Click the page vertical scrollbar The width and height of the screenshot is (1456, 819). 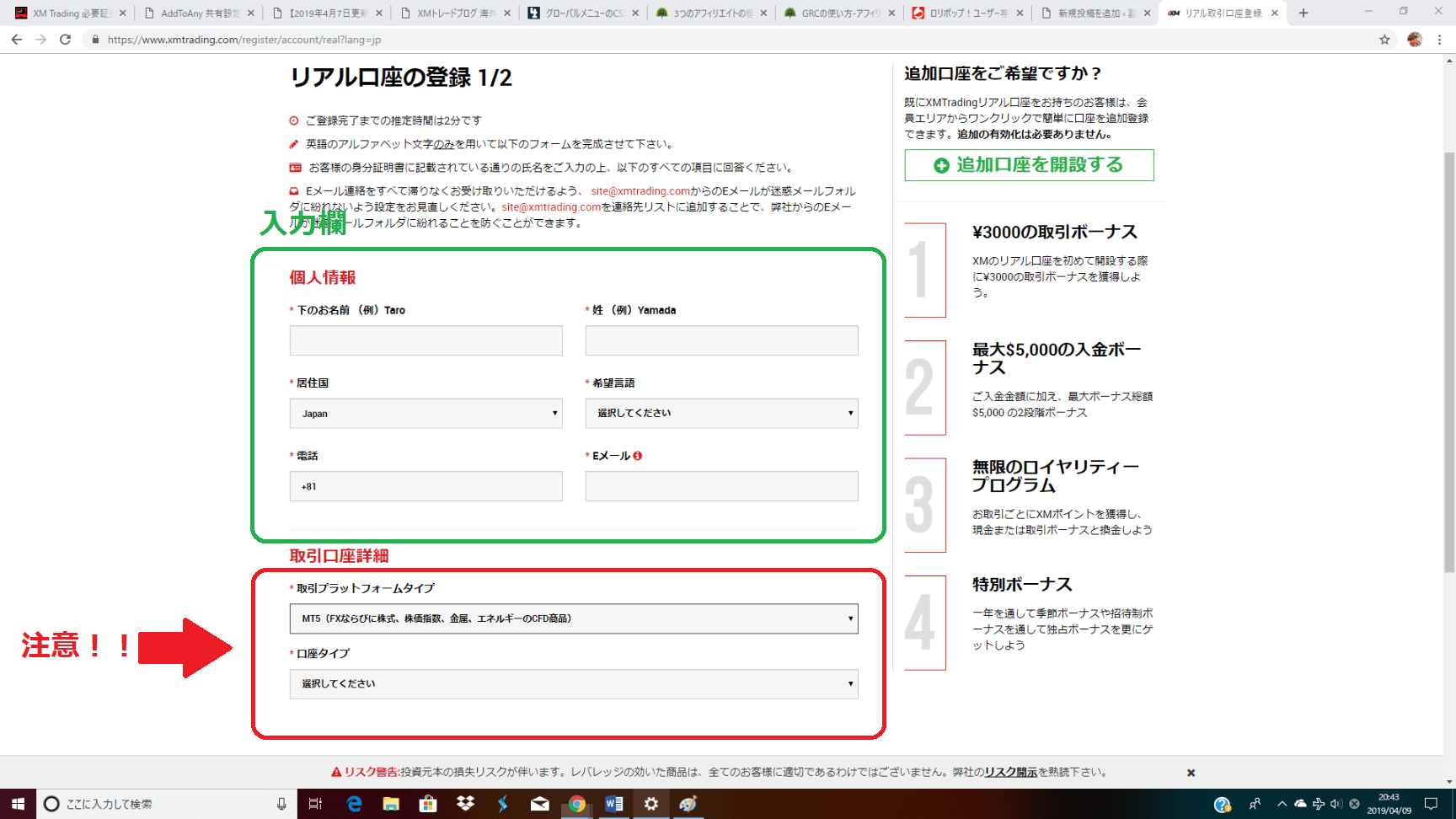pyautogui.click(x=1449, y=362)
